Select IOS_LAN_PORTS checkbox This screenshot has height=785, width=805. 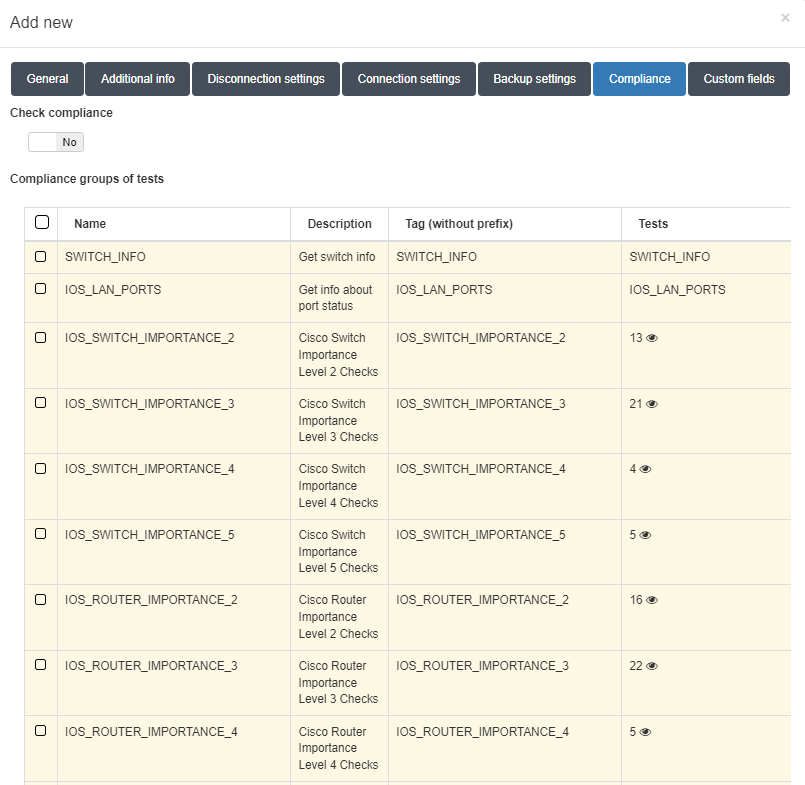coord(41,289)
